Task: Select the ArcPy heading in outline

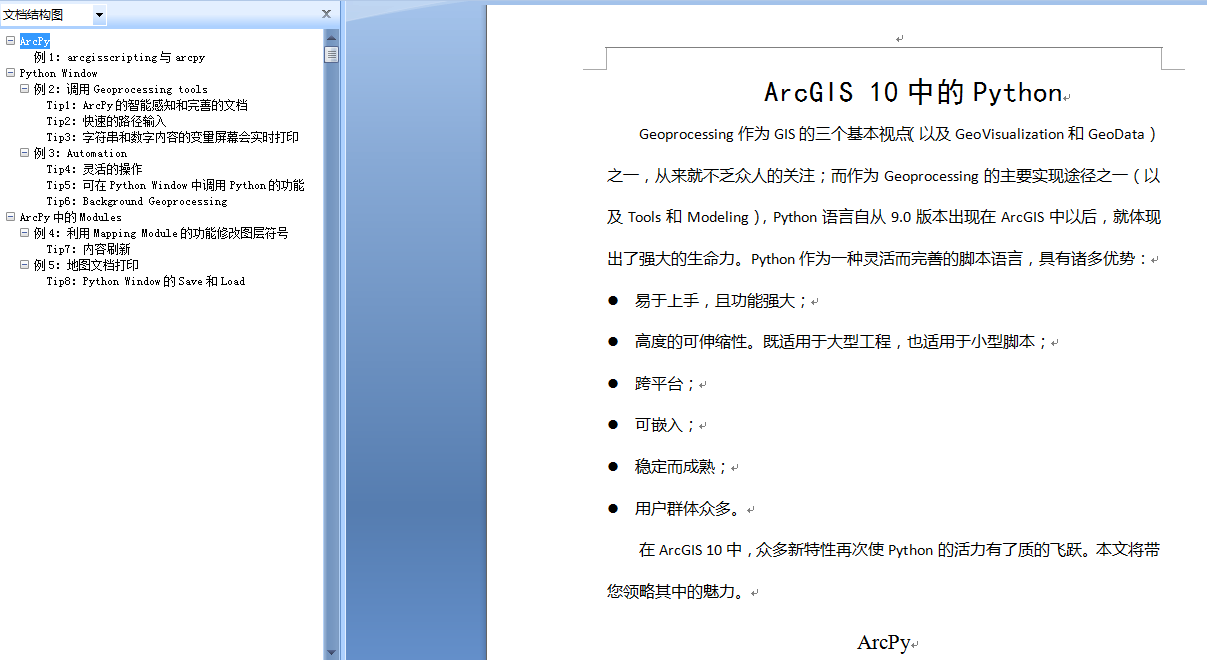Action: (x=35, y=41)
